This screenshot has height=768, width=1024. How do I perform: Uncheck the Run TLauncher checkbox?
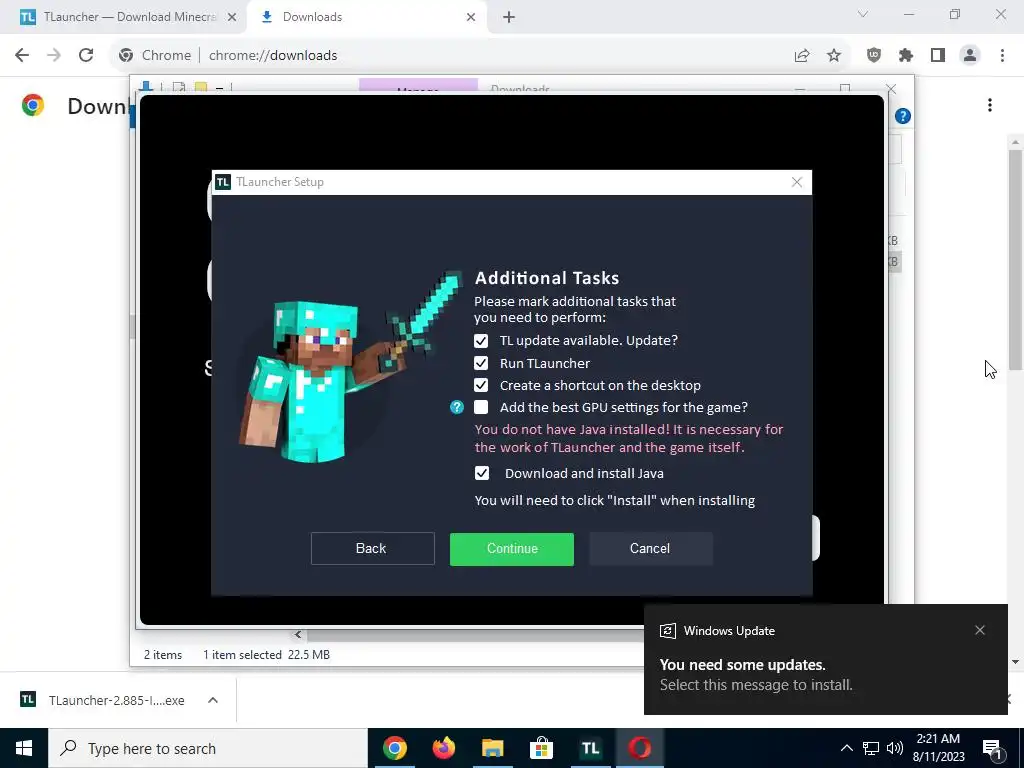[x=481, y=363]
